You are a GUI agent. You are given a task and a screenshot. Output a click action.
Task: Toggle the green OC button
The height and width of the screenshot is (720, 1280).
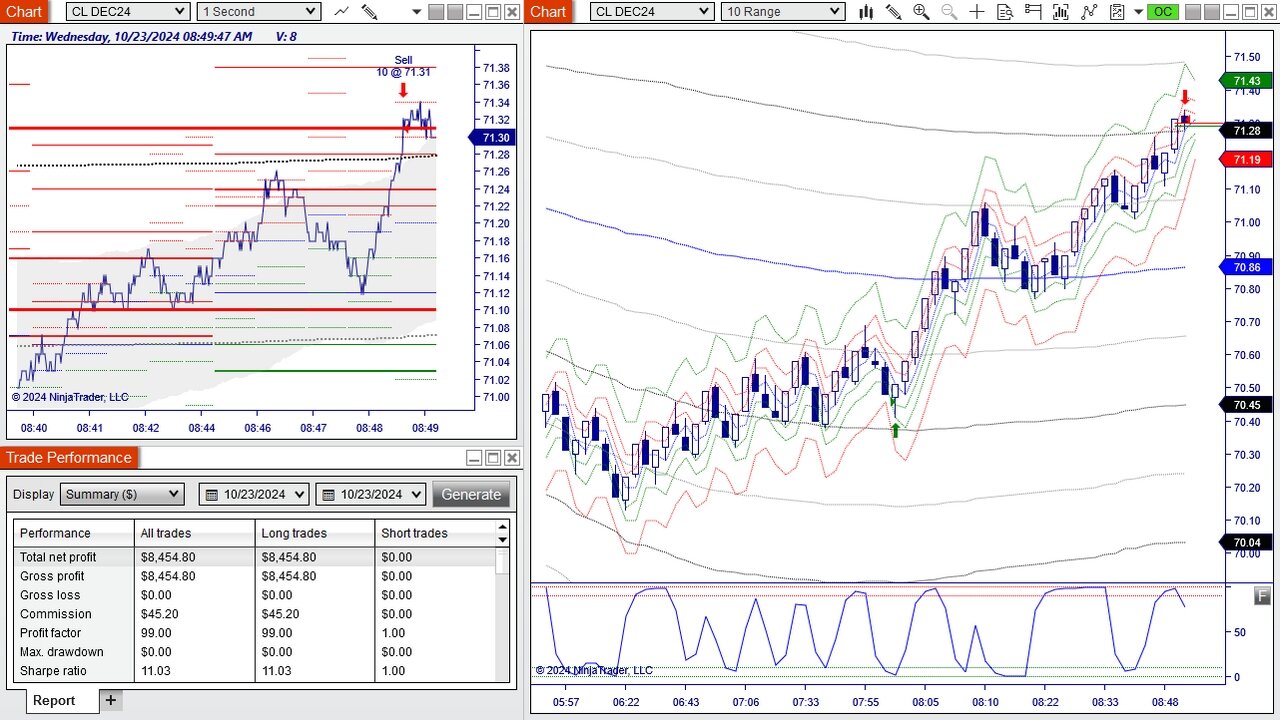click(x=1162, y=11)
